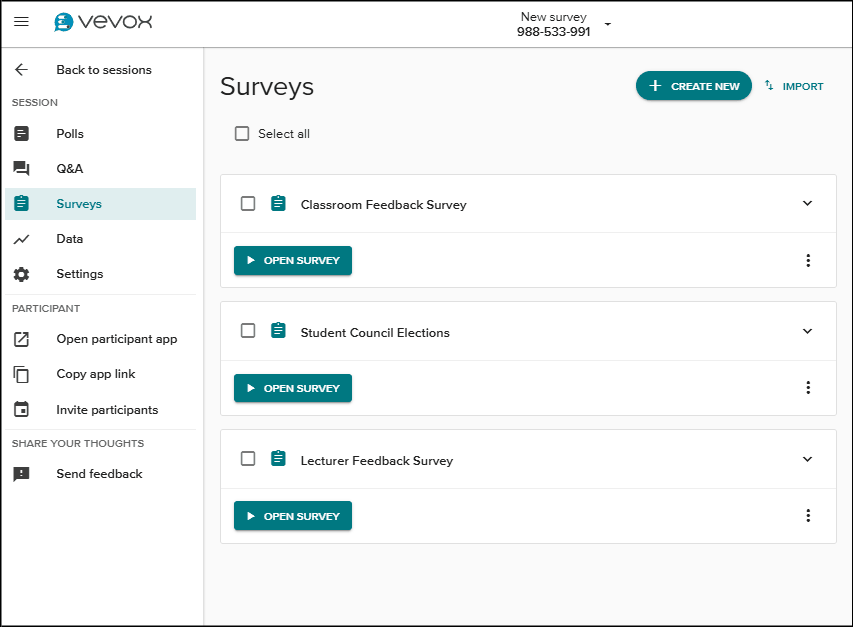Open the Q&A section

[x=69, y=169]
